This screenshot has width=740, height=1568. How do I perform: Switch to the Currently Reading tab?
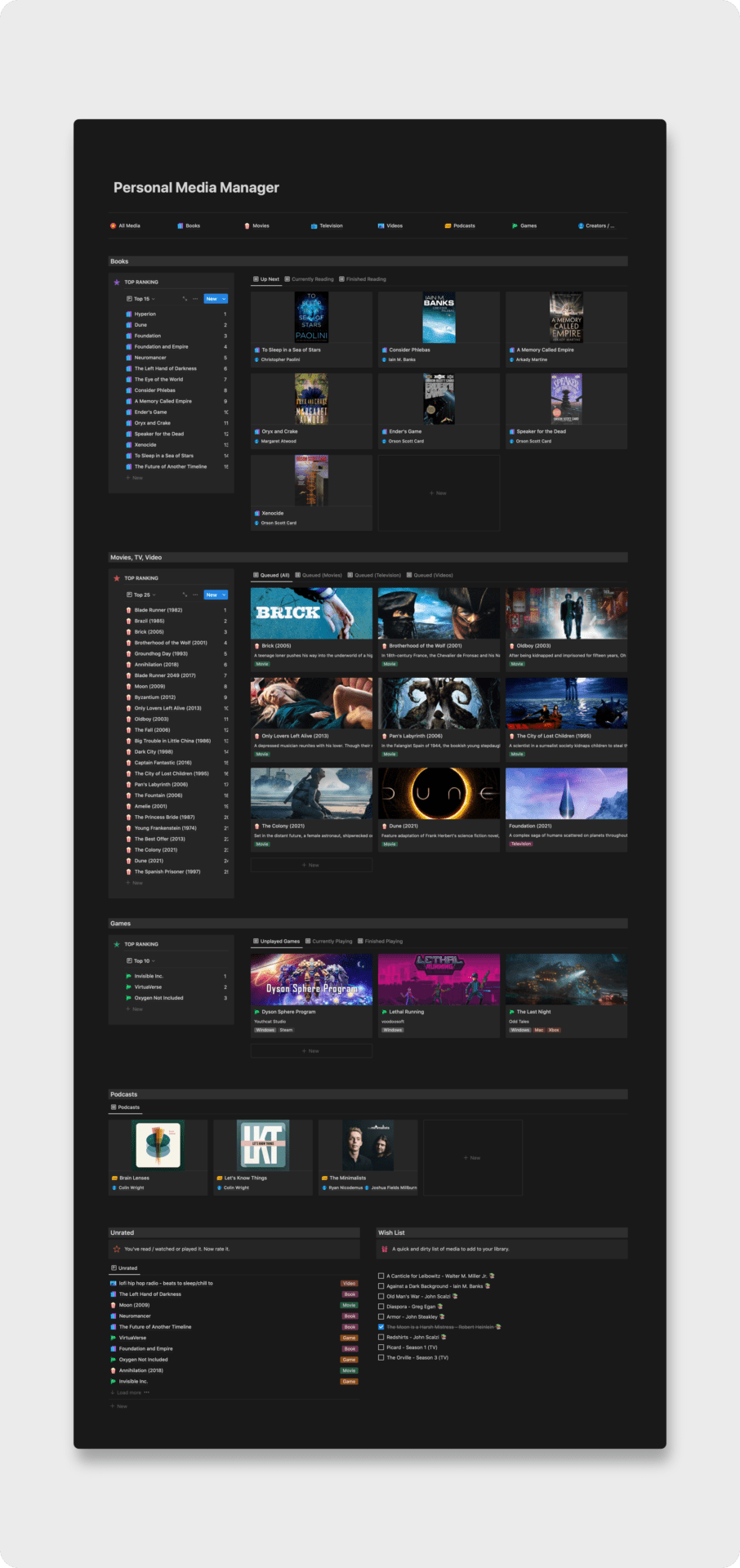309,279
